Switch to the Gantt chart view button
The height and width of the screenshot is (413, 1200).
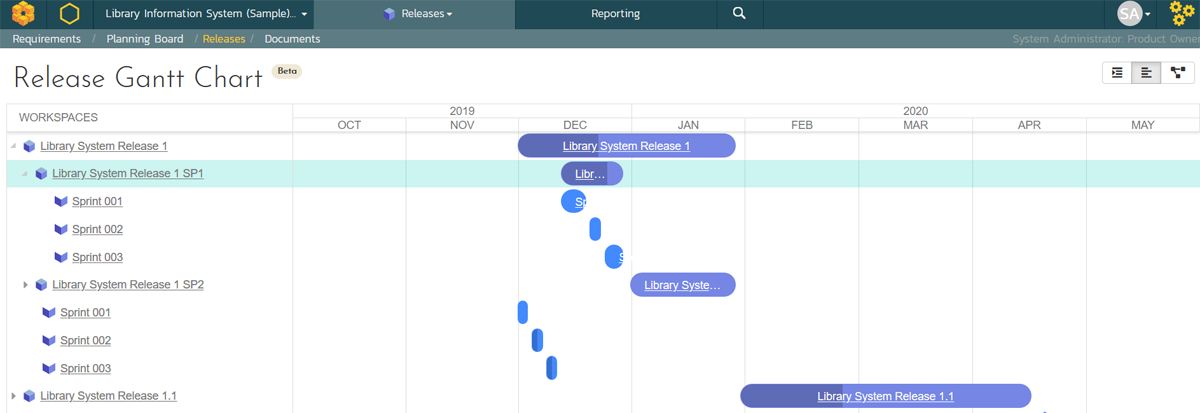coord(1146,73)
